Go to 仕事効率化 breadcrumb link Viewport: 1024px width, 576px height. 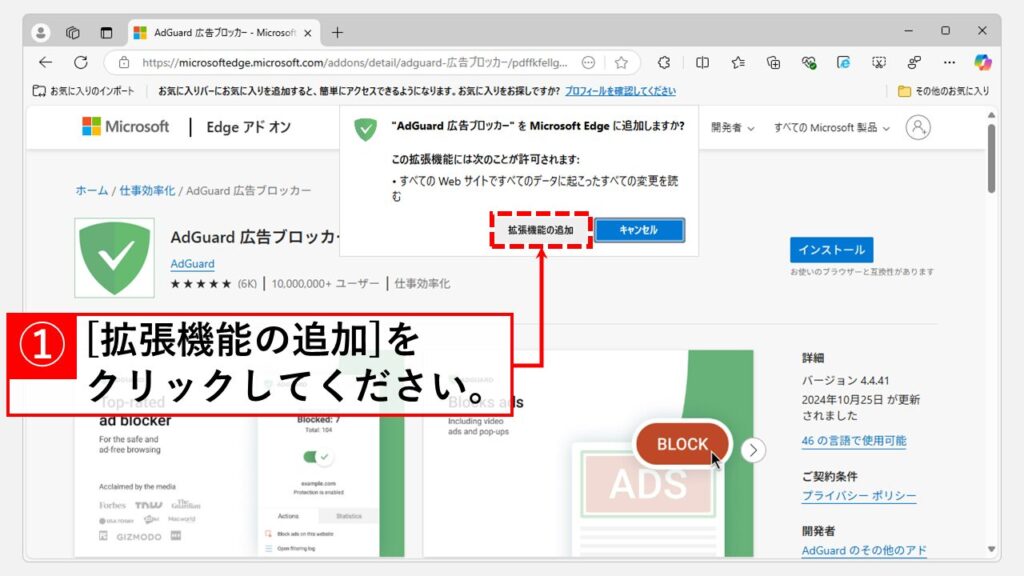(147, 191)
